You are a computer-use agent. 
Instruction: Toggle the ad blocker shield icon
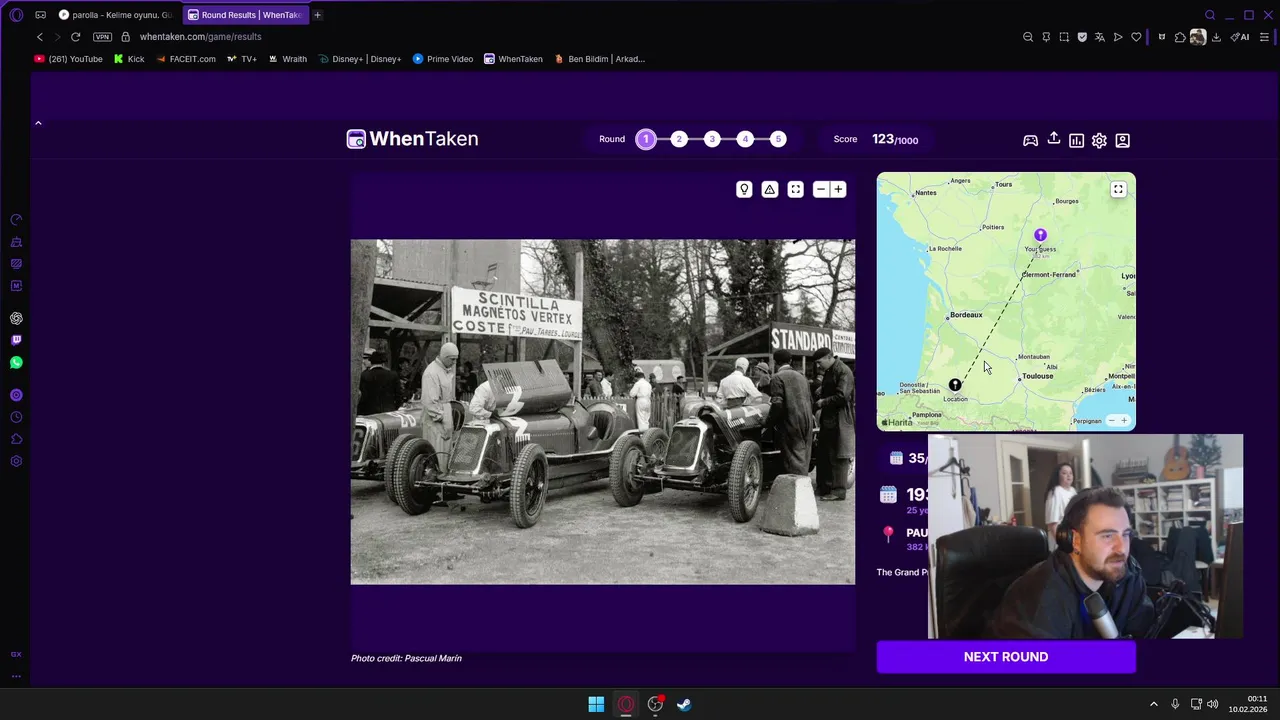pos(1082,37)
